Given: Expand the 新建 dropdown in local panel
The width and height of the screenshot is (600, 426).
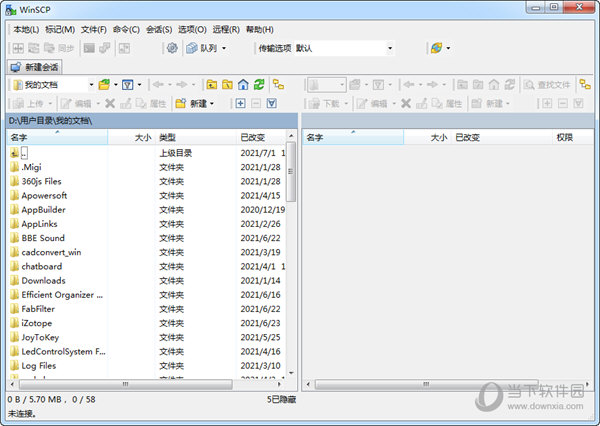Looking at the screenshot, I should click(x=212, y=103).
